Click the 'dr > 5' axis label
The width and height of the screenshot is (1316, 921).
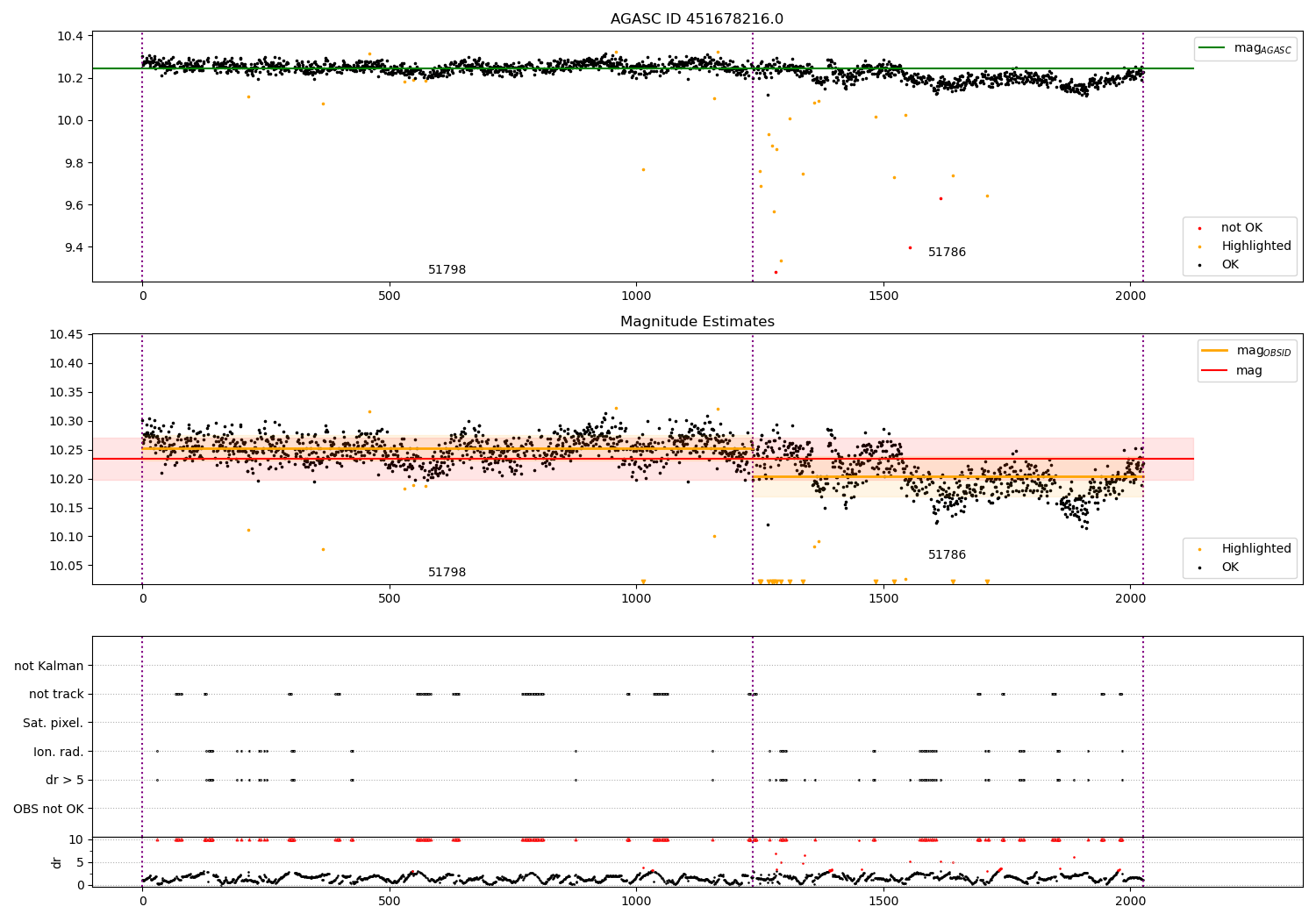click(x=65, y=780)
